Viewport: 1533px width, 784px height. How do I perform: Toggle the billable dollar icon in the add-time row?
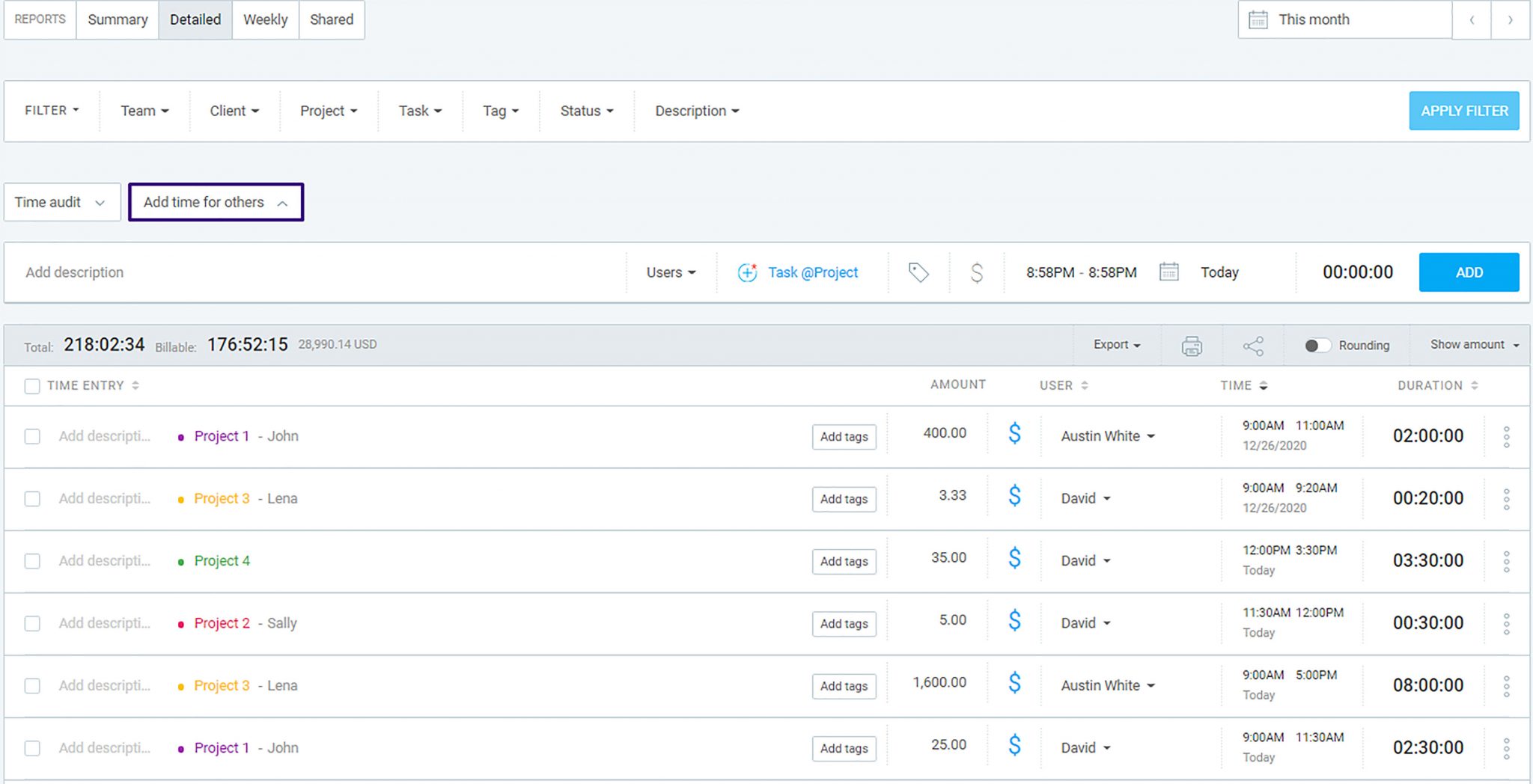[976, 272]
